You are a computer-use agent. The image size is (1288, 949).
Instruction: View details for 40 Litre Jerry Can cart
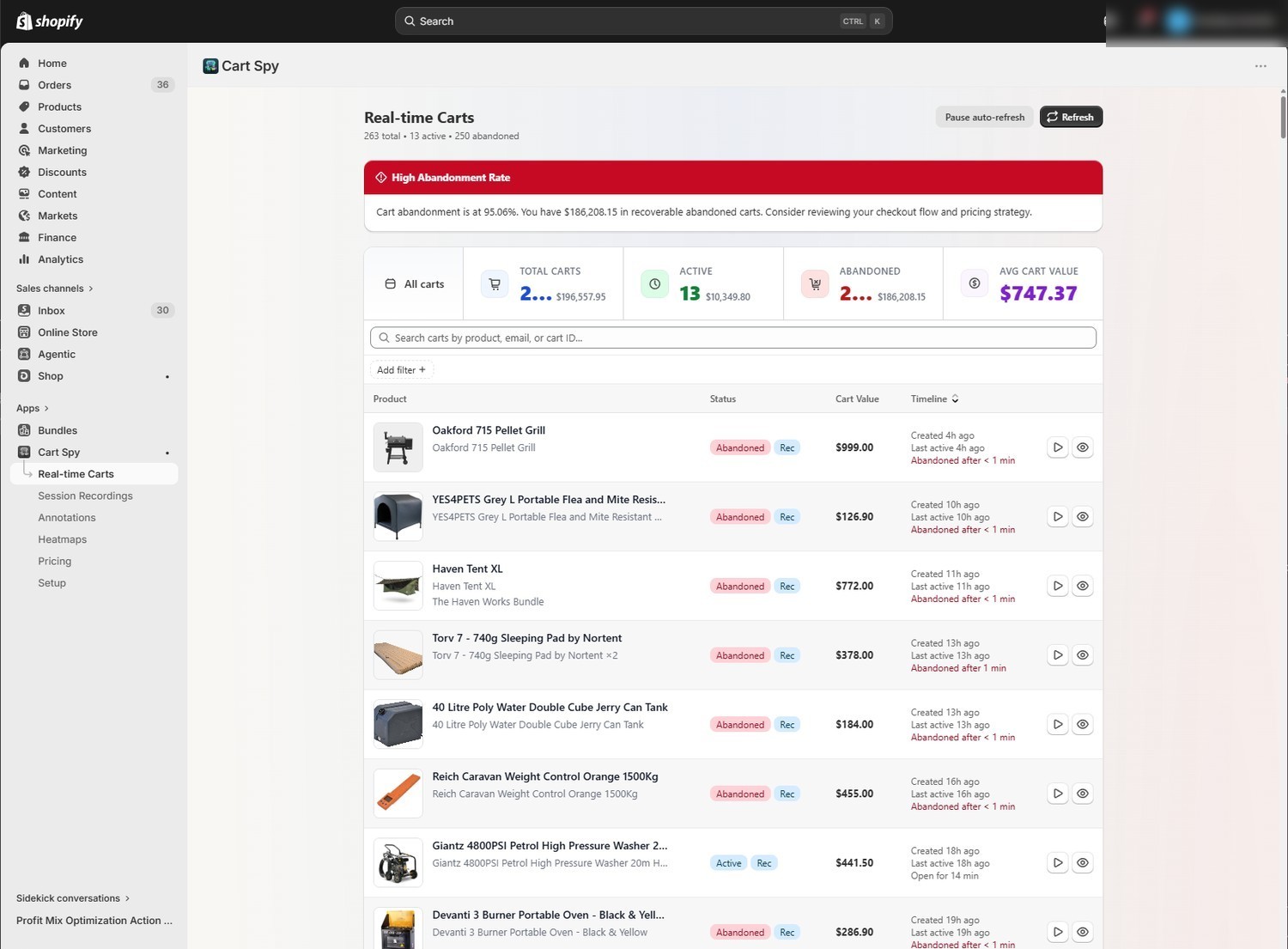[1083, 725]
